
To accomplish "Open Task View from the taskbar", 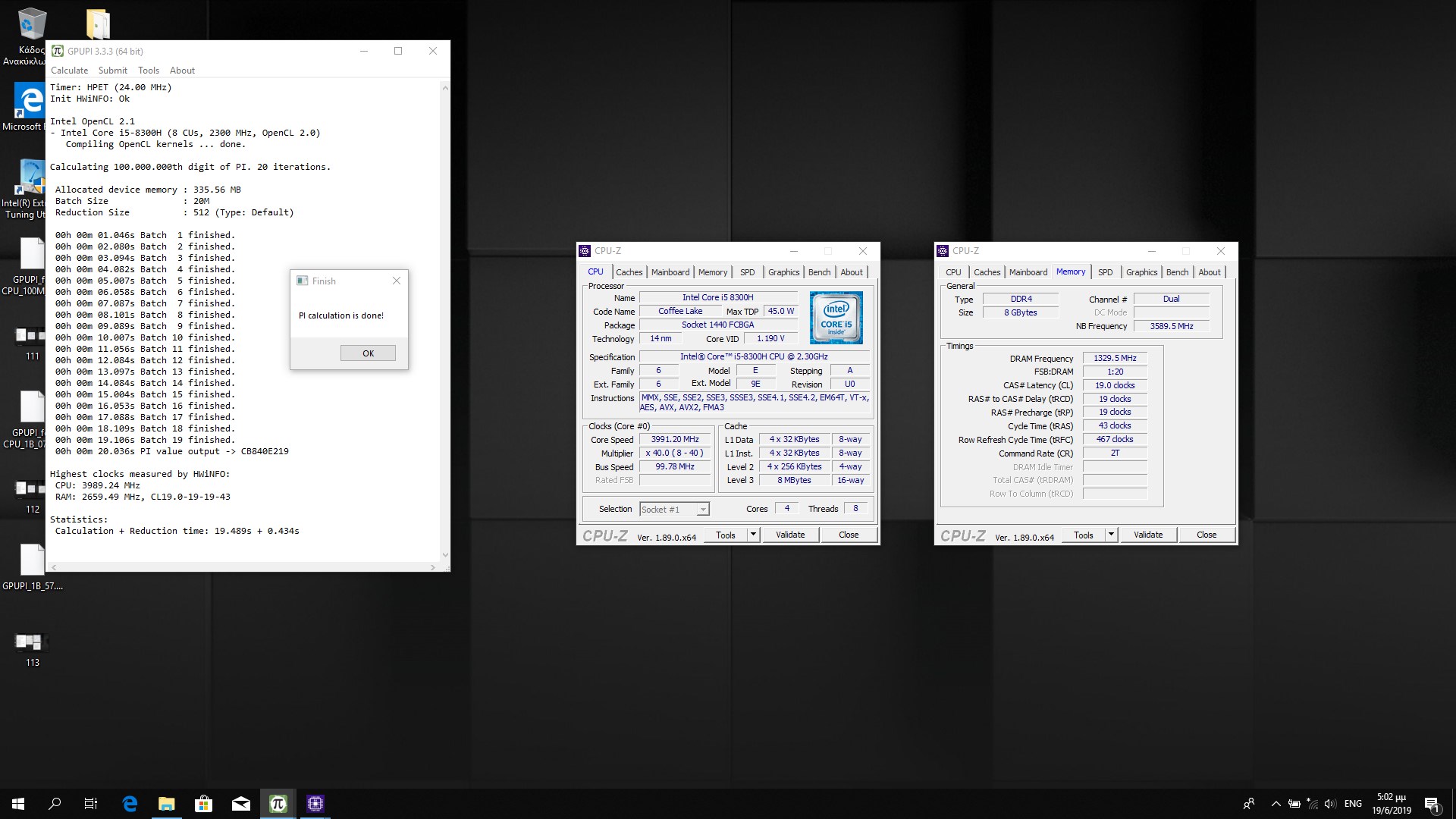I will click(91, 804).
